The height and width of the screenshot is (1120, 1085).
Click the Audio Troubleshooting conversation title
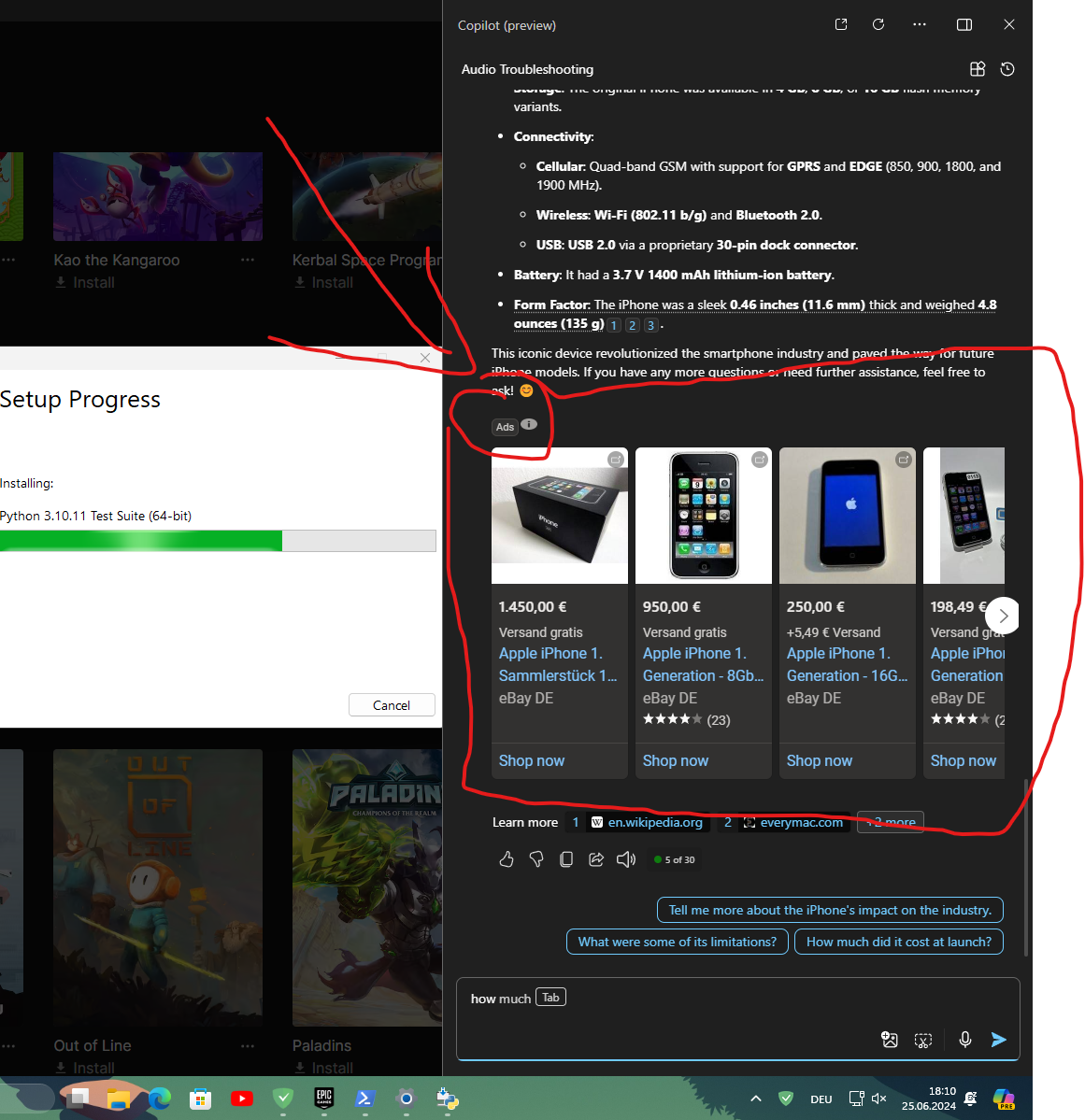click(527, 69)
